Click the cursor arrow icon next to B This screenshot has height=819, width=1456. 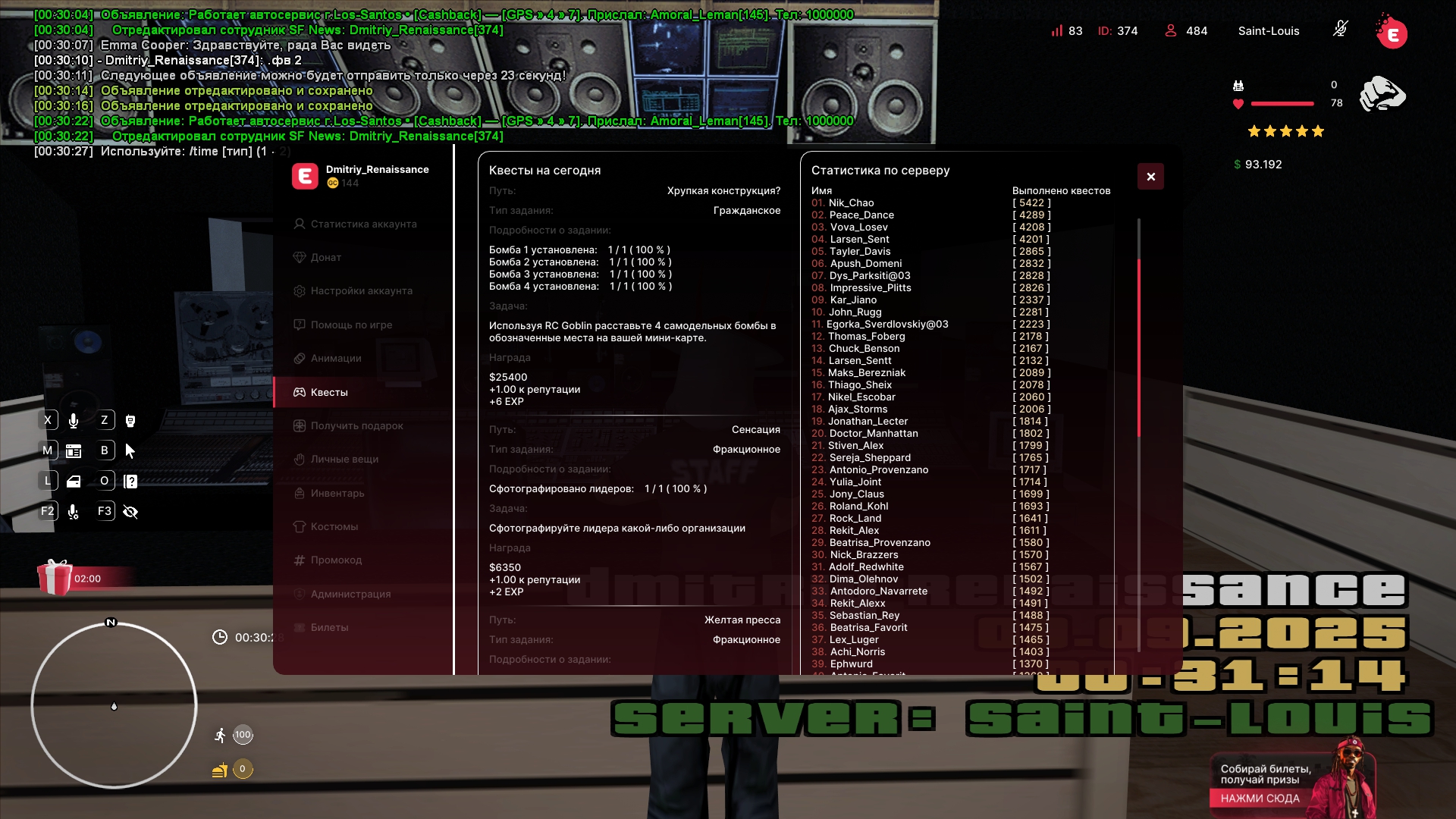coord(130,451)
